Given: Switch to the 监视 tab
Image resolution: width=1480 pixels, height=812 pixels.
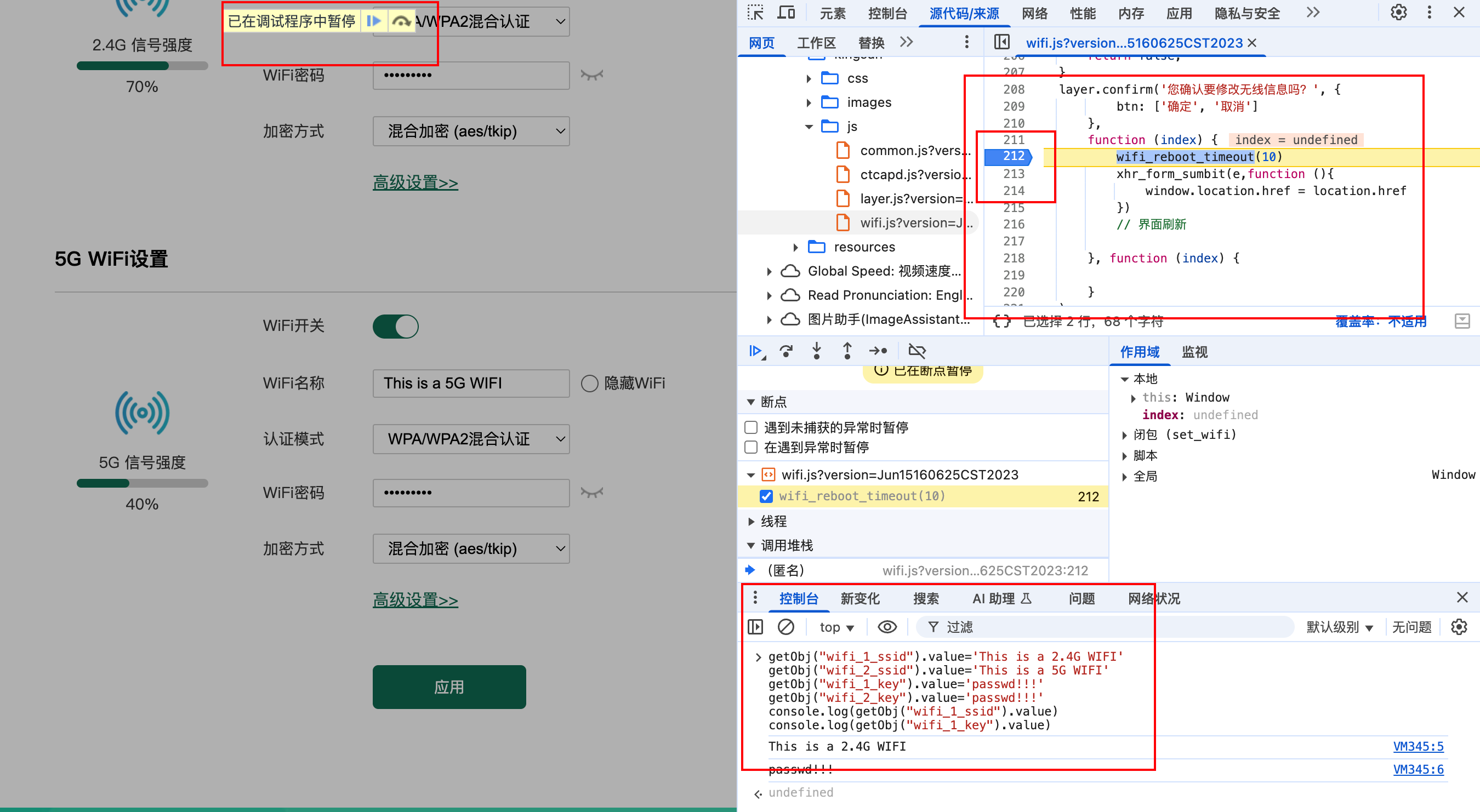Looking at the screenshot, I should [x=1194, y=352].
